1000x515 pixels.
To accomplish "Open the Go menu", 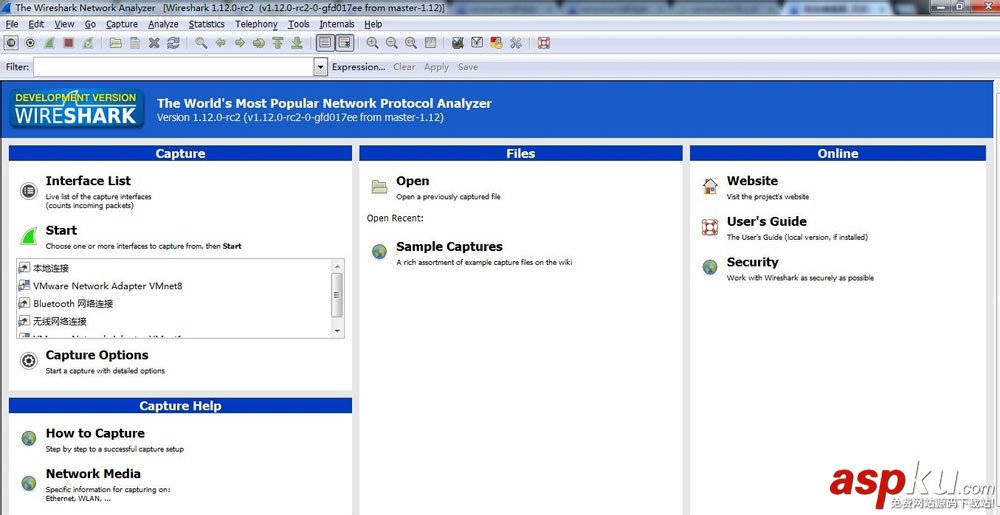I will [90, 24].
